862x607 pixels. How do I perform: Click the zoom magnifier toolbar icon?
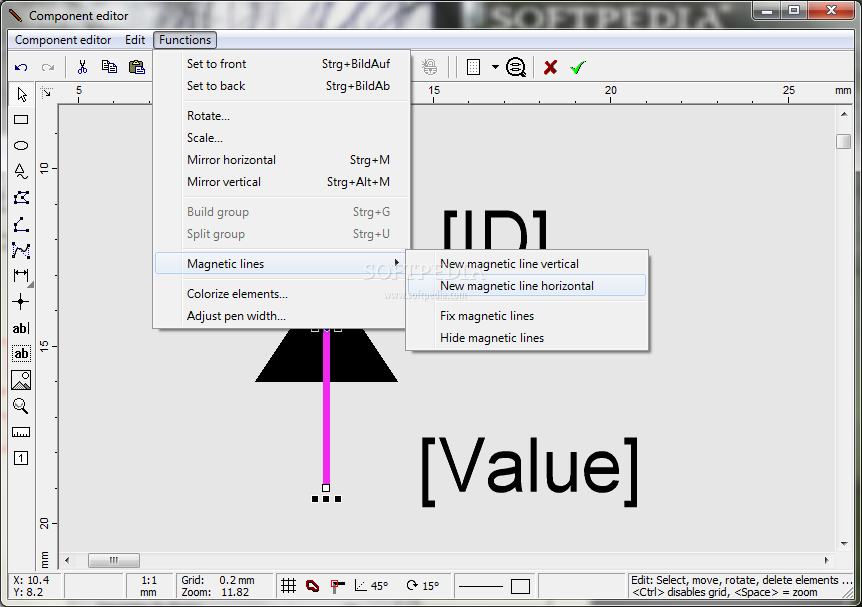pyautogui.click(x=516, y=67)
